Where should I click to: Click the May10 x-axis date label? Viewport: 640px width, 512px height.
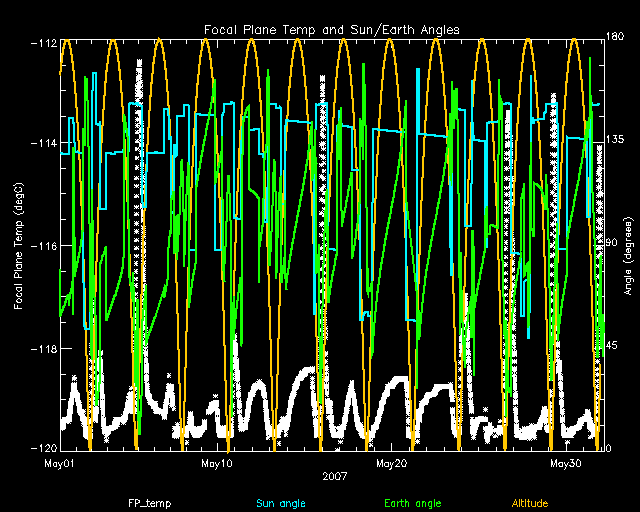click(217, 464)
